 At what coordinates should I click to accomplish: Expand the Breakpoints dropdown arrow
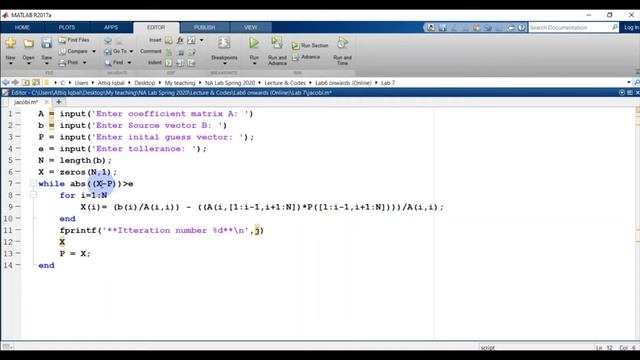tap(224, 64)
